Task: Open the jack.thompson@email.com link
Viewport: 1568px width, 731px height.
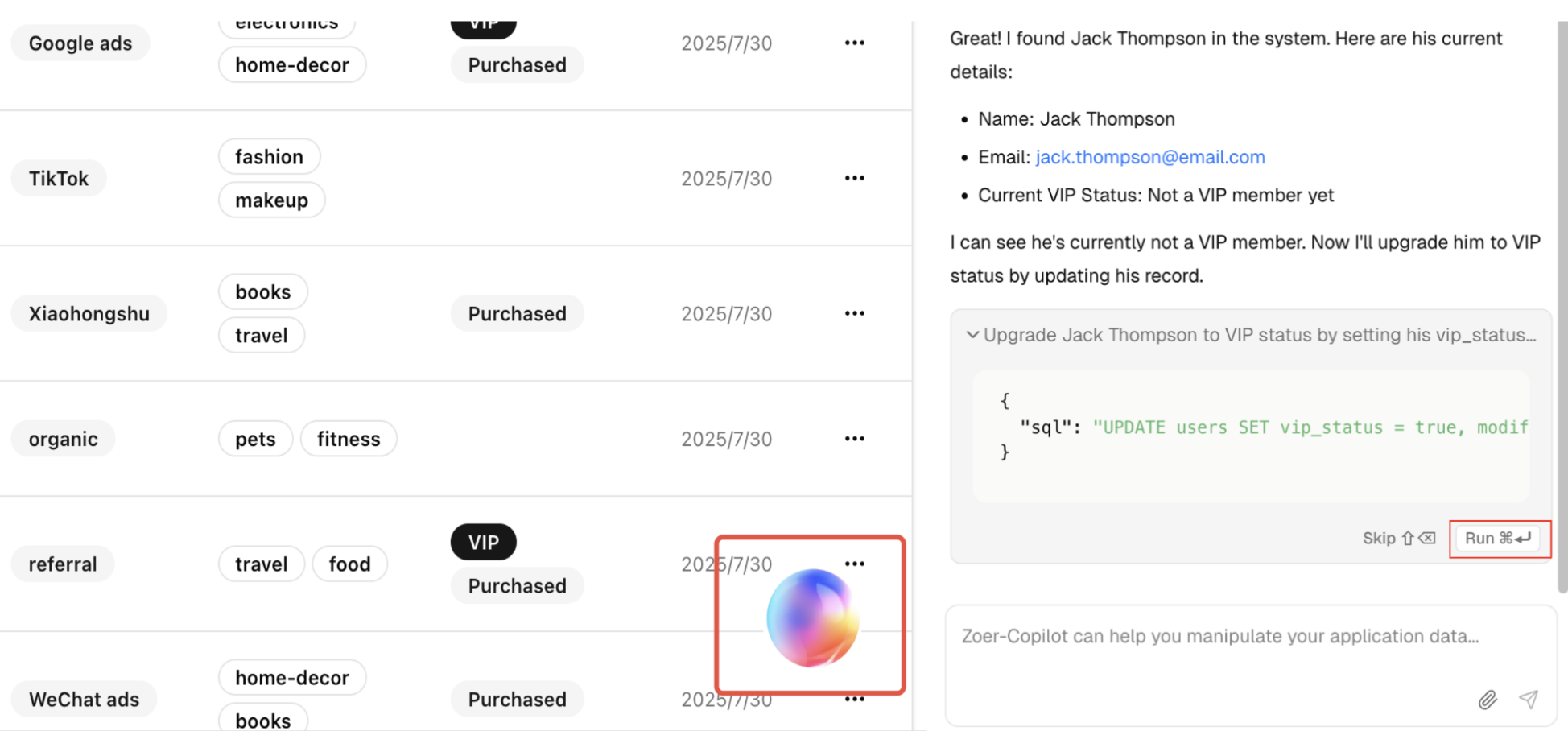Action: 1149,157
